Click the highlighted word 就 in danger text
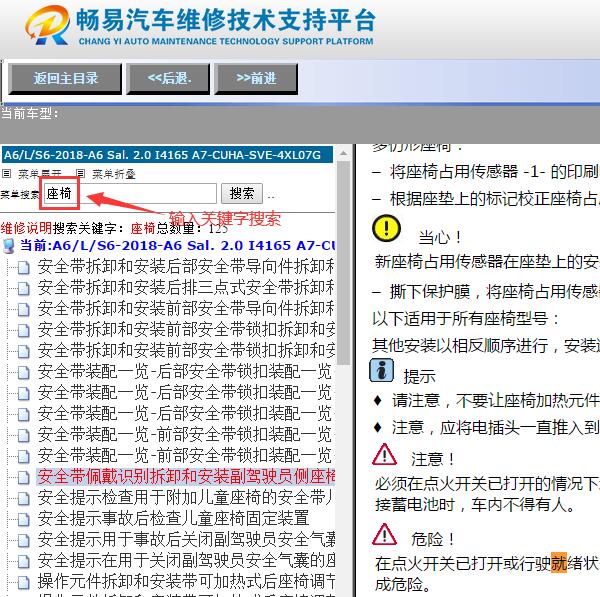The height and width of the screenshot is (597, 600). (559, 563)
